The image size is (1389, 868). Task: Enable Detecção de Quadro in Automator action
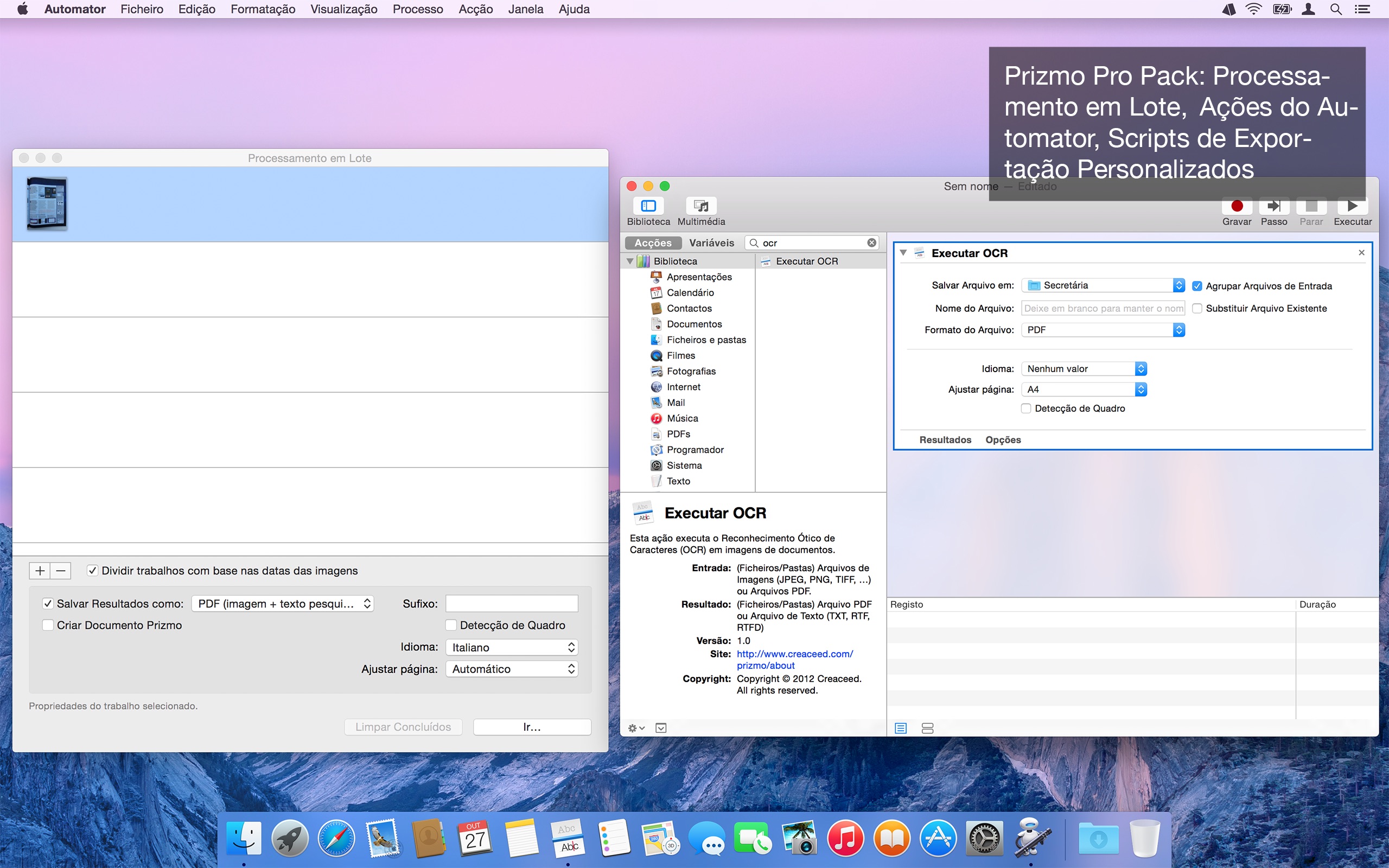[x=1026, y=408]
